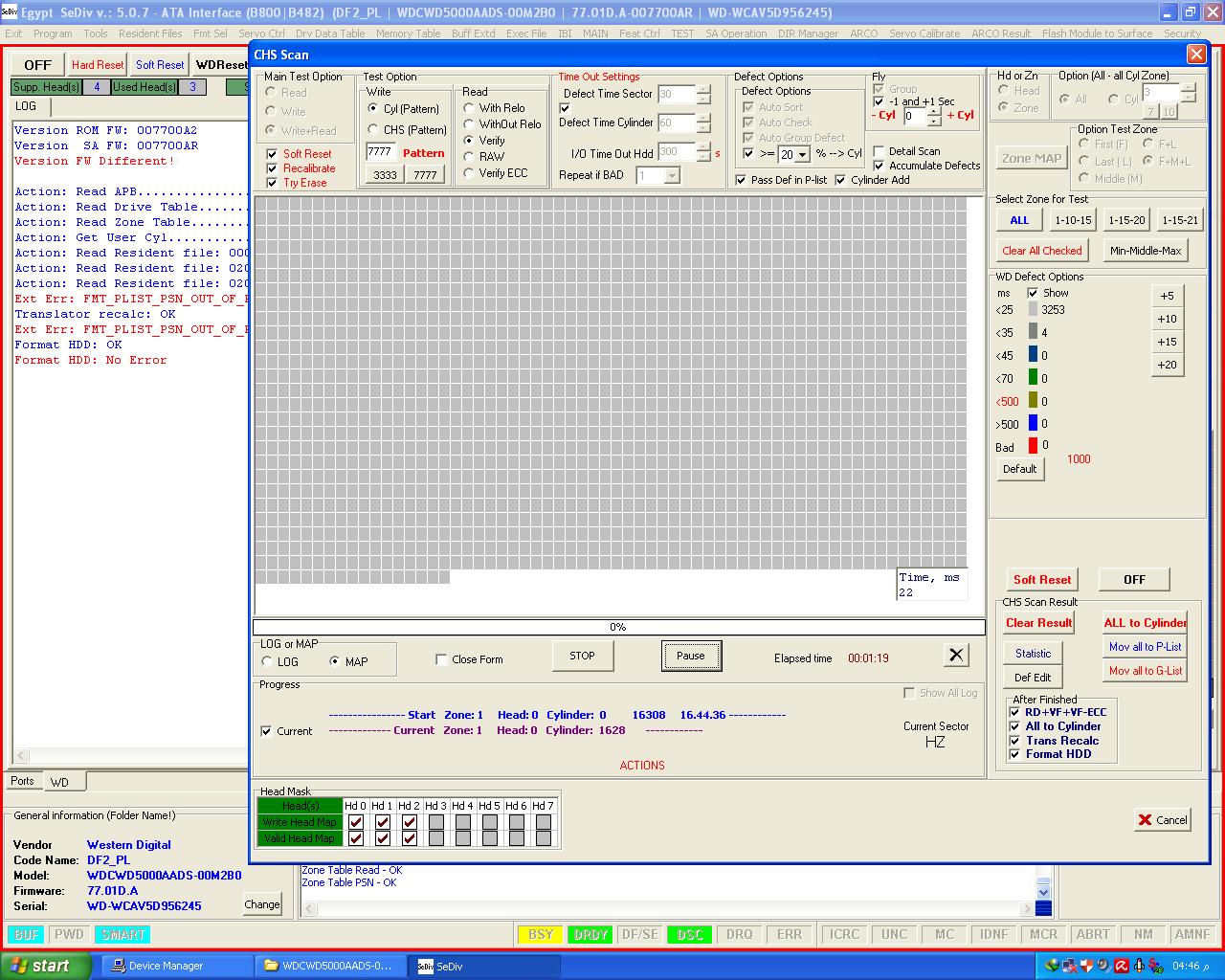Click the Change button next to Serial
The image size is (1225, 980).
point(261,904)
